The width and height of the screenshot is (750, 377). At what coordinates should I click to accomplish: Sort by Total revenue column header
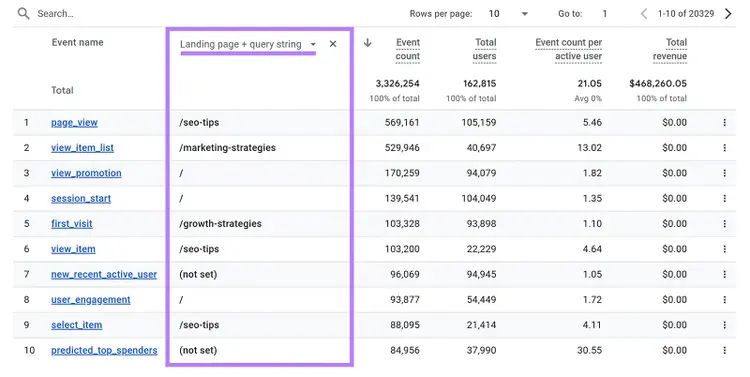pos(670,49)
